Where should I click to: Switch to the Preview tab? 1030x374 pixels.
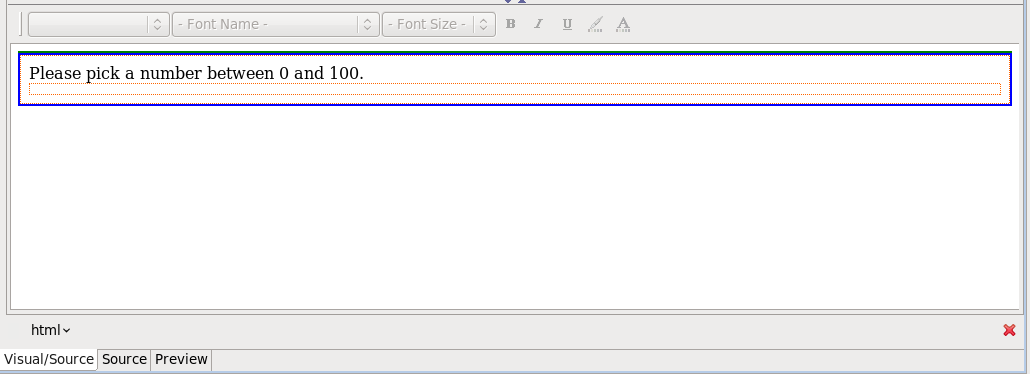[x=181, y=360]
